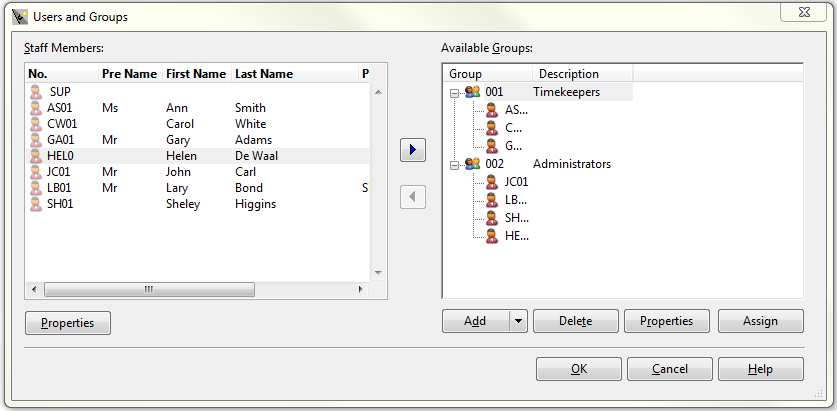837x411 pixels.
Task: Click the JC01 member icon in Administrators
Action: 492,182
